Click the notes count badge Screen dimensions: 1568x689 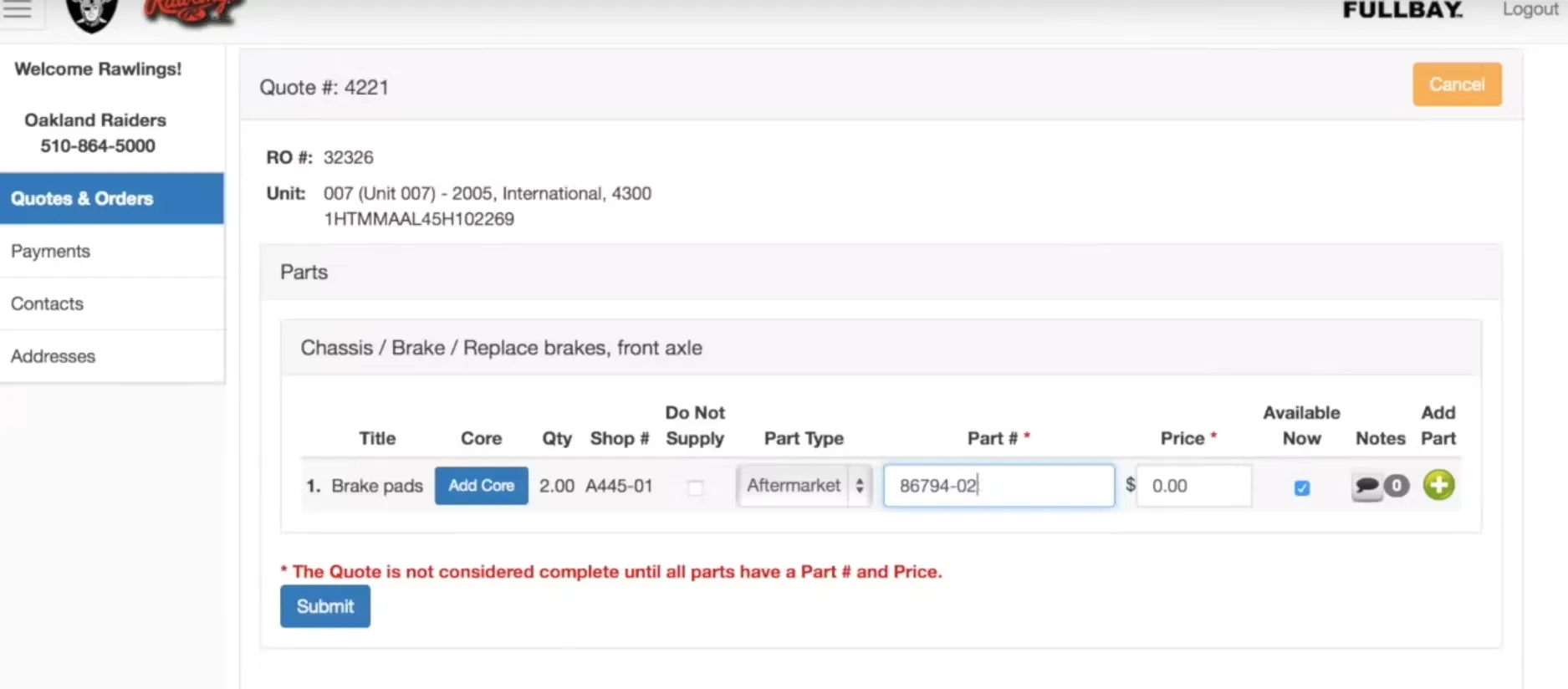(1396, 486)
